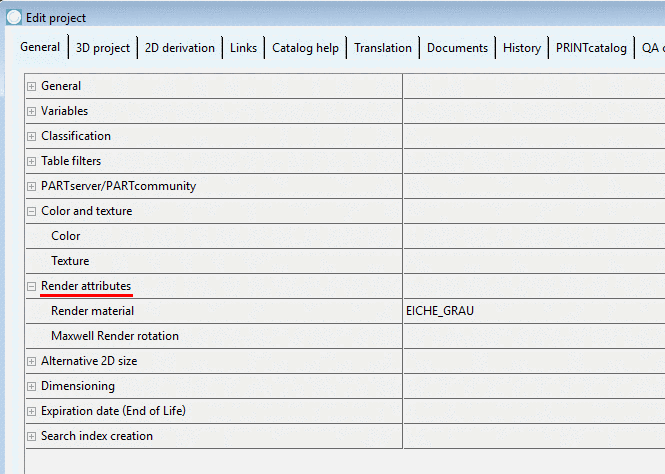This screenshot has height=474, width=665.
Task: Open the 2D derivation tab
Action: 180,48
